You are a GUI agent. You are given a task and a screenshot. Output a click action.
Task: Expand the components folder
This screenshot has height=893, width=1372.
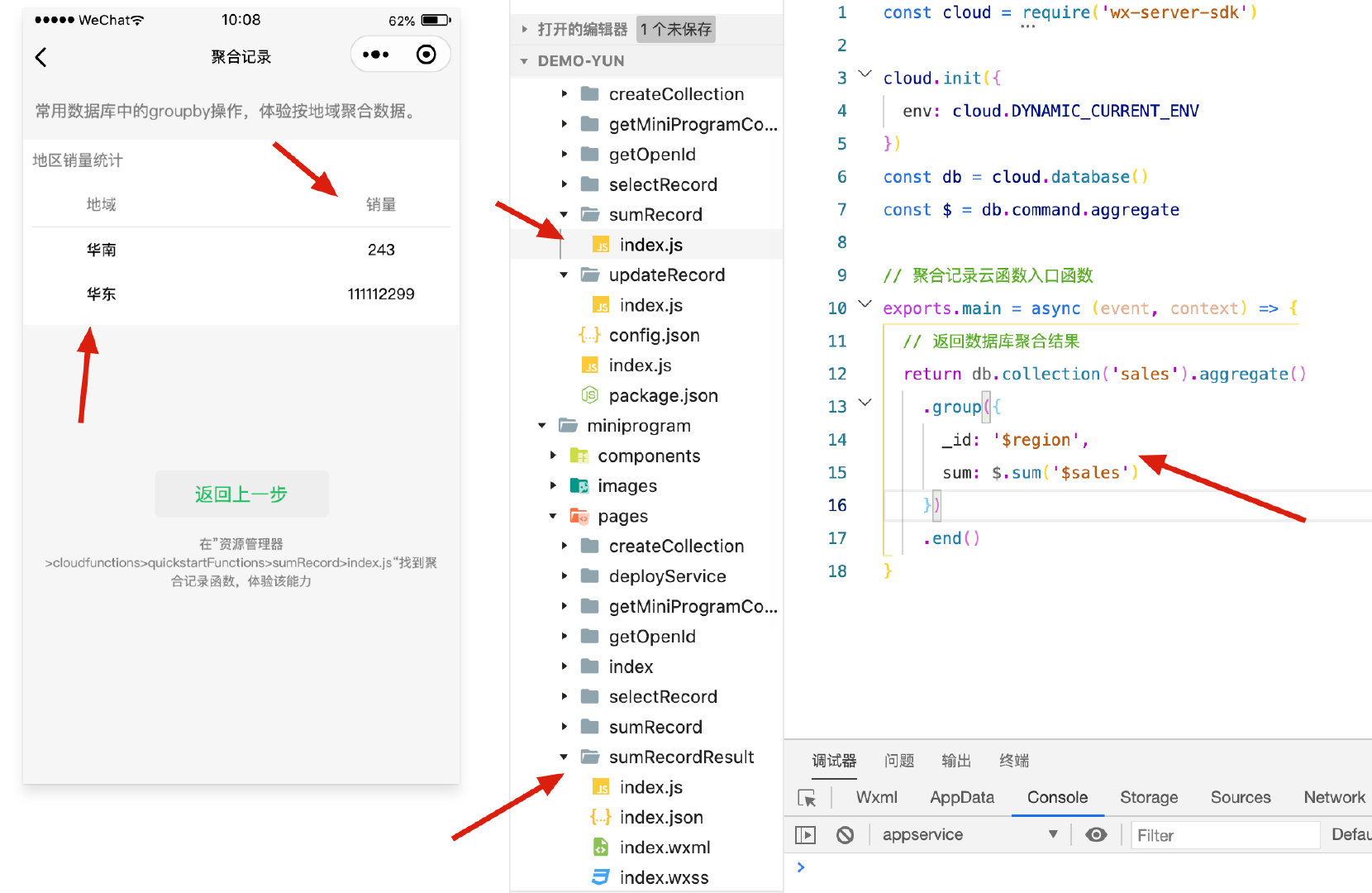click(553, 456)
